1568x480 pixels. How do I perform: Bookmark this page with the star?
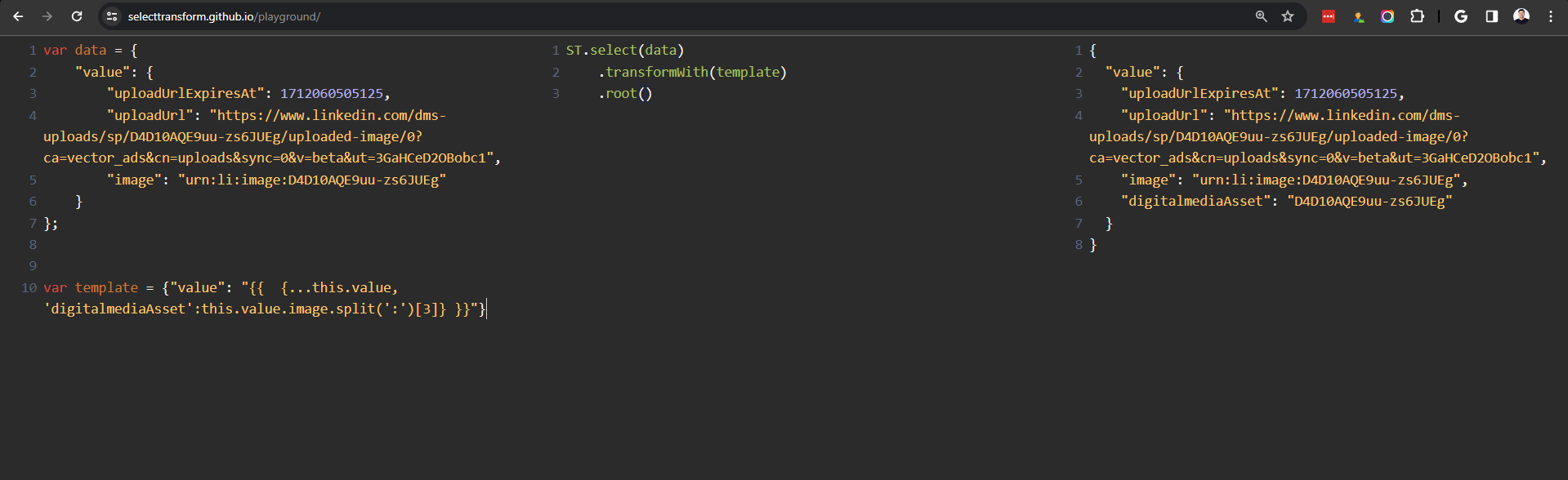click(x=1288, y=16)
